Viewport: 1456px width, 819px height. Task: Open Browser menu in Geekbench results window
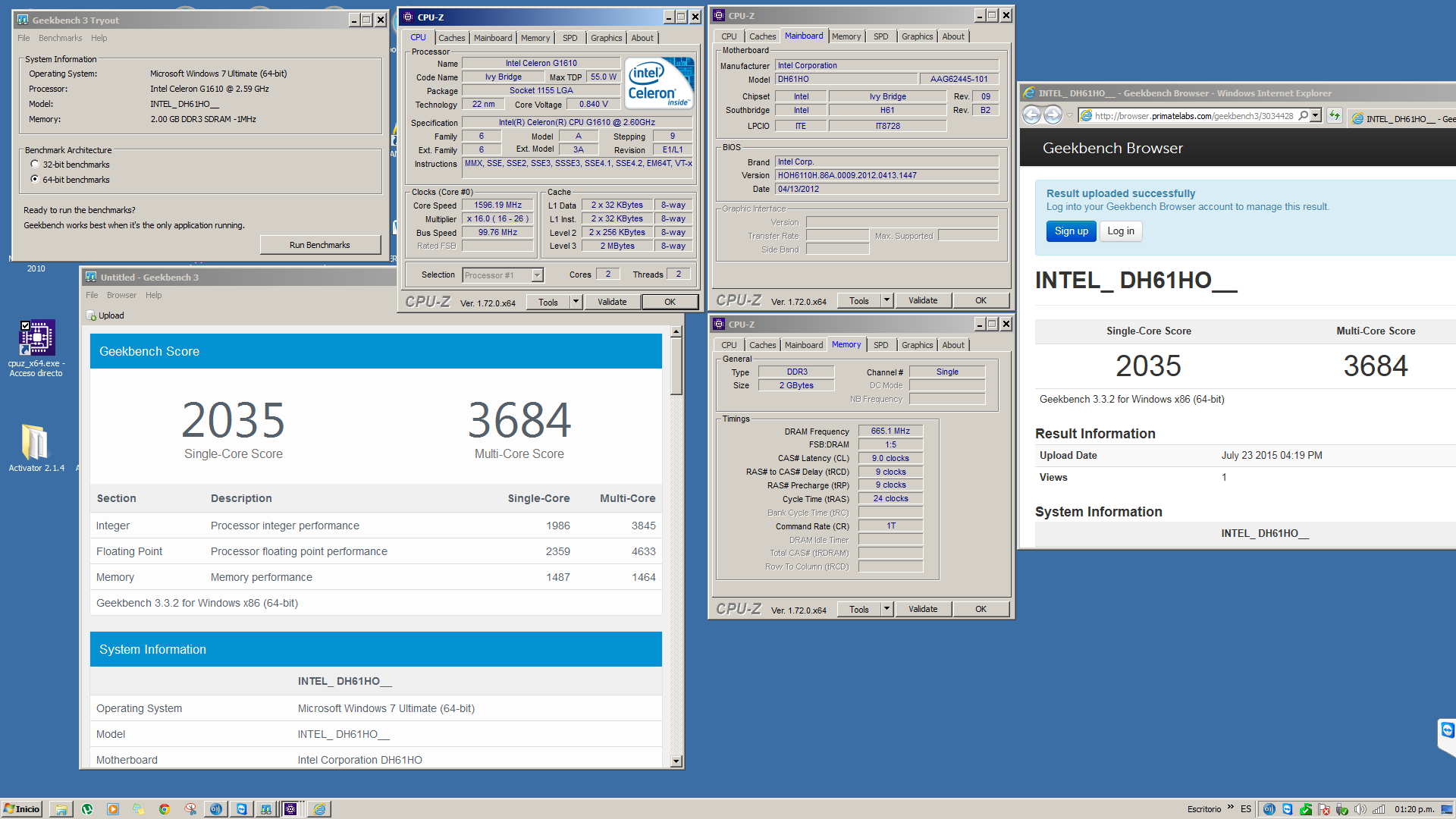click(121, 295)
